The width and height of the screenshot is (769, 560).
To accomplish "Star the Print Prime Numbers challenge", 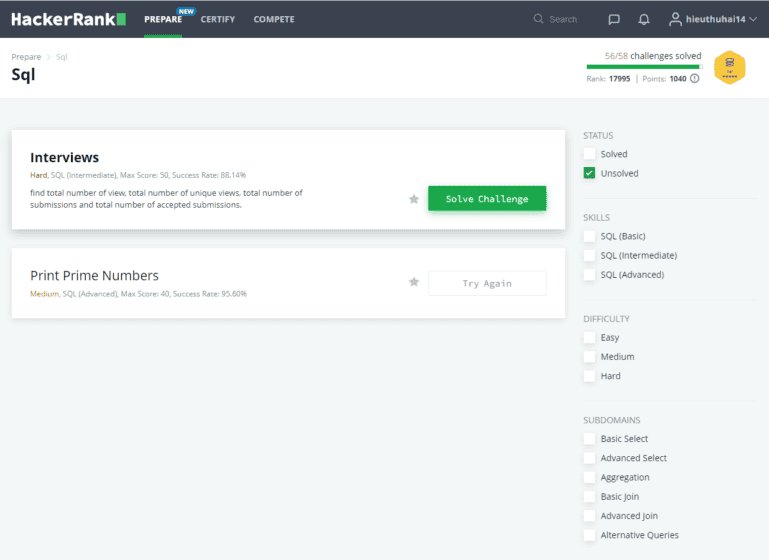I will 414,282.
